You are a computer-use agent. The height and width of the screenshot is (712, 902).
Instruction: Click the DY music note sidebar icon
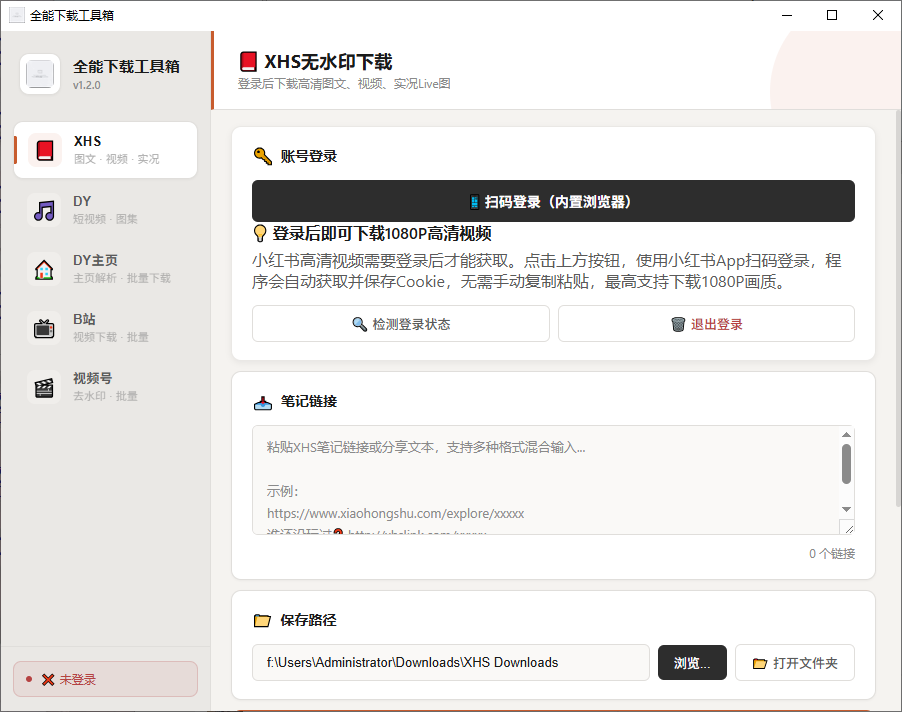(44, 210)
